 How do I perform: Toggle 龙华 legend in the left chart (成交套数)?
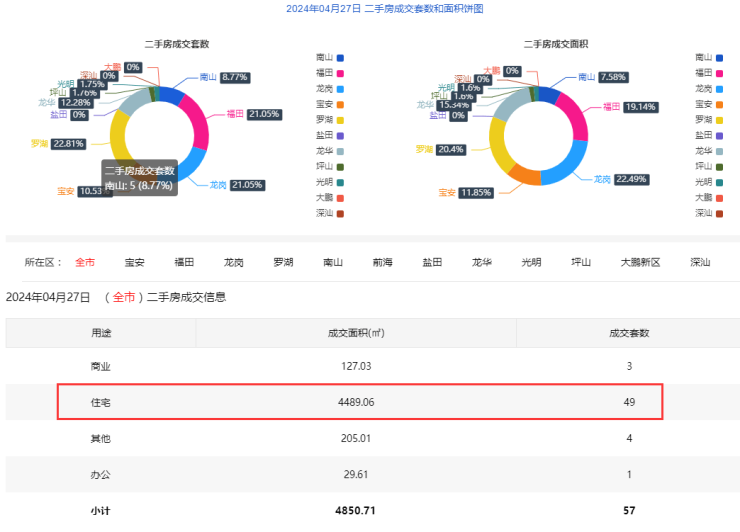click(x=330, y=151)
